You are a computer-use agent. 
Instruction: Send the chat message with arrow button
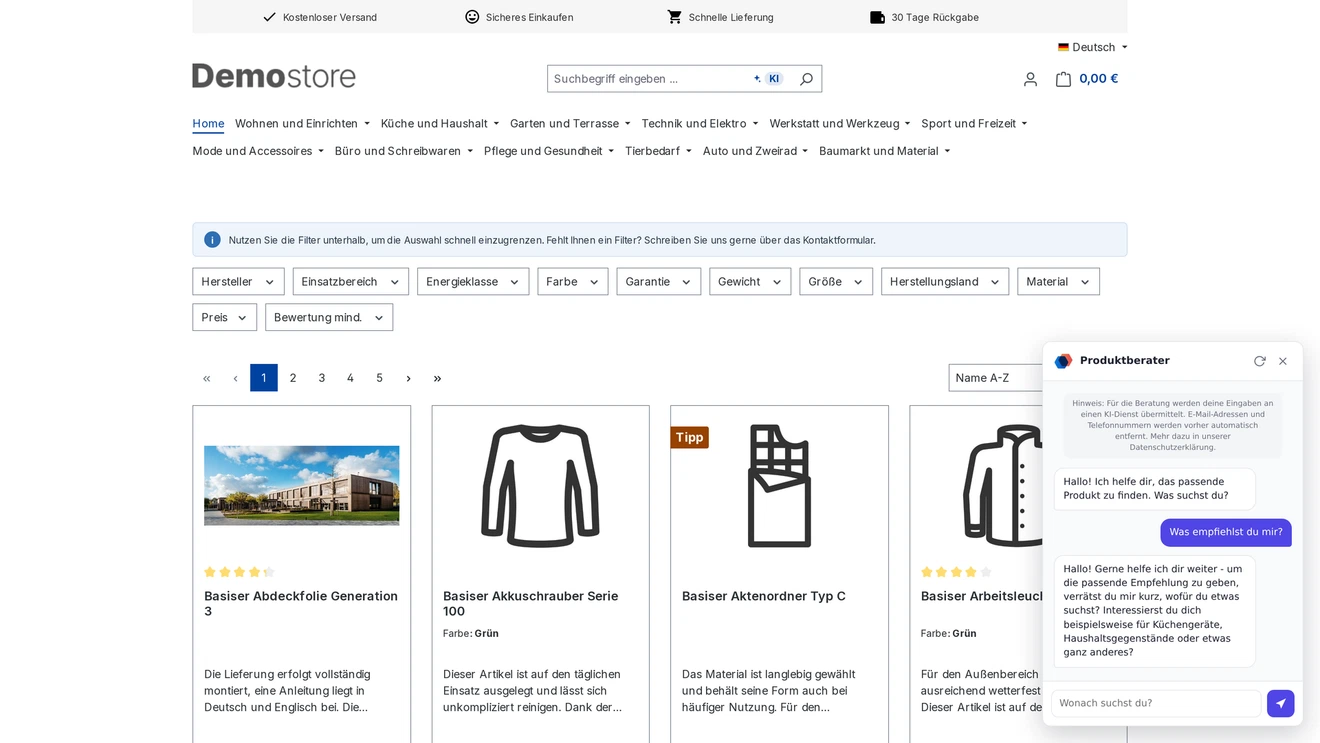point(1280,703)
